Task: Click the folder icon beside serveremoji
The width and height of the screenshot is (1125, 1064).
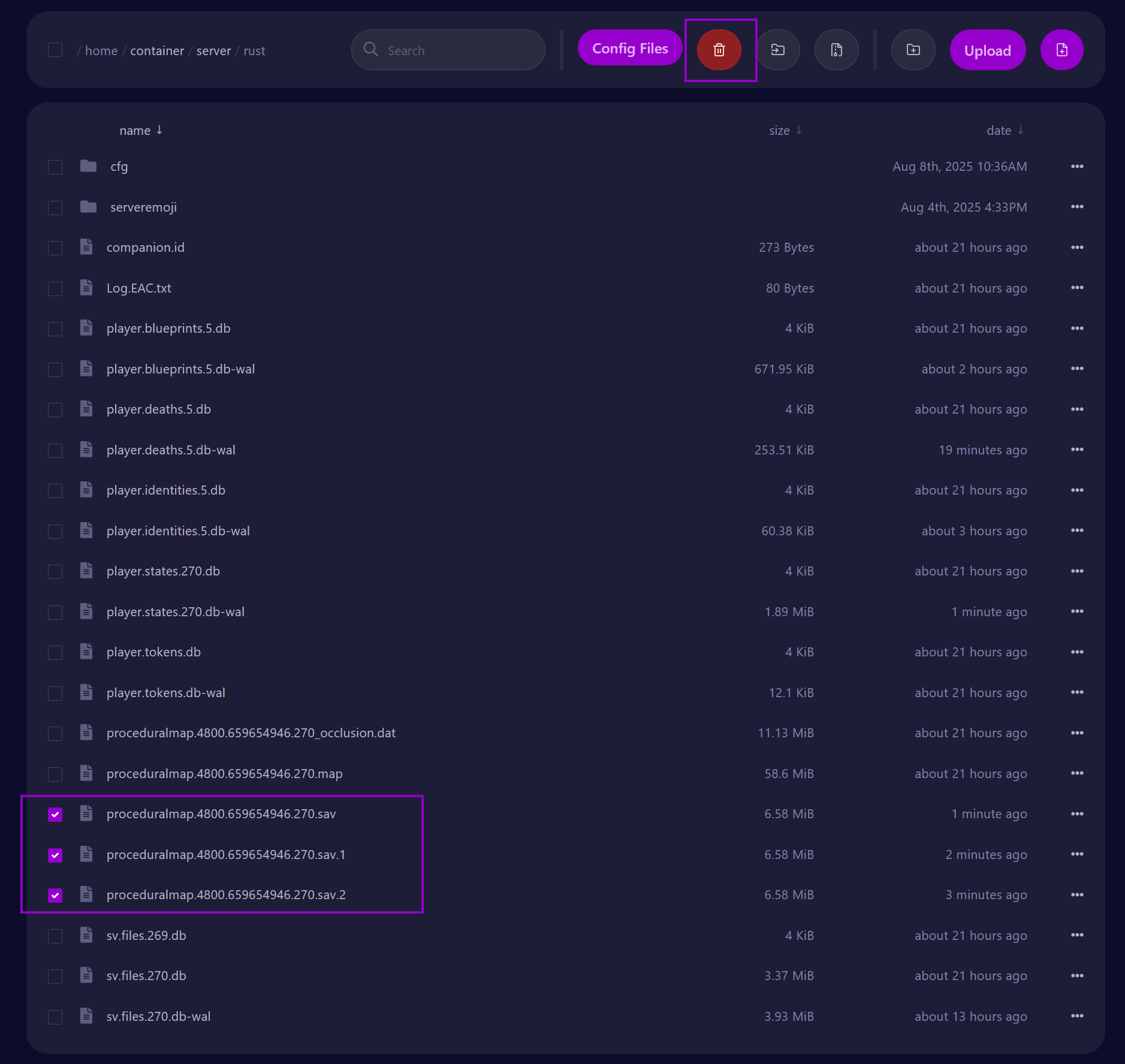Action: click(x=88, y=207)
